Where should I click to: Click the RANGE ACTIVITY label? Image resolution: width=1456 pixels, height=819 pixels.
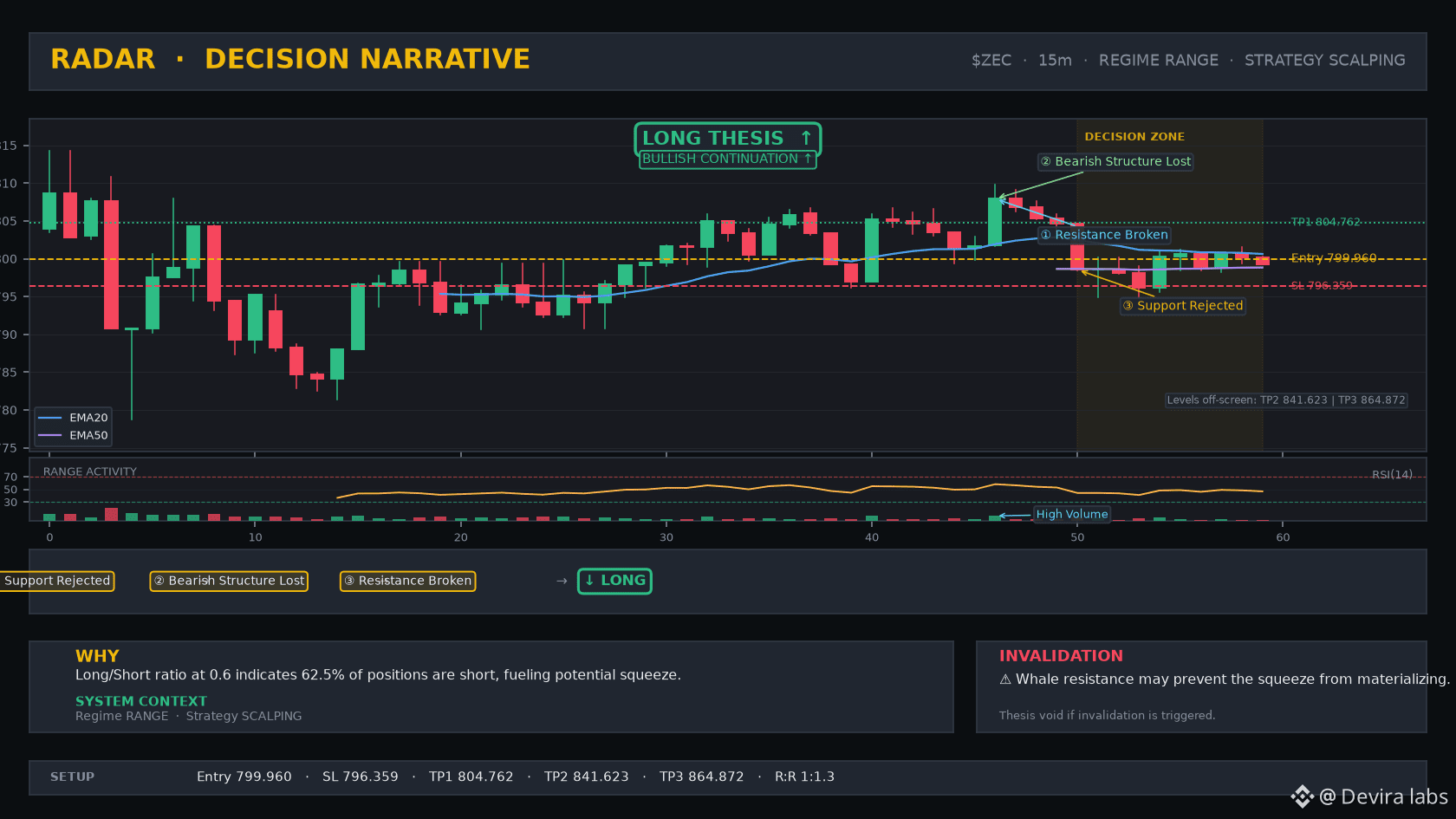point(90,472)
